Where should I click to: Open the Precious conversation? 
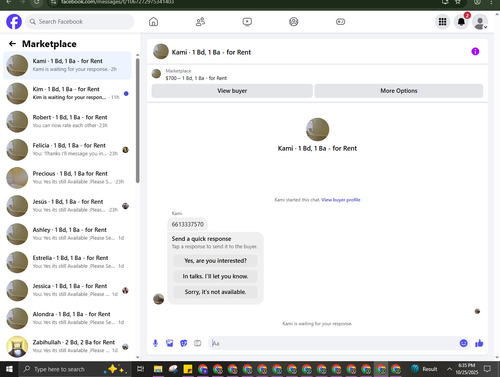tap(67, 178)
